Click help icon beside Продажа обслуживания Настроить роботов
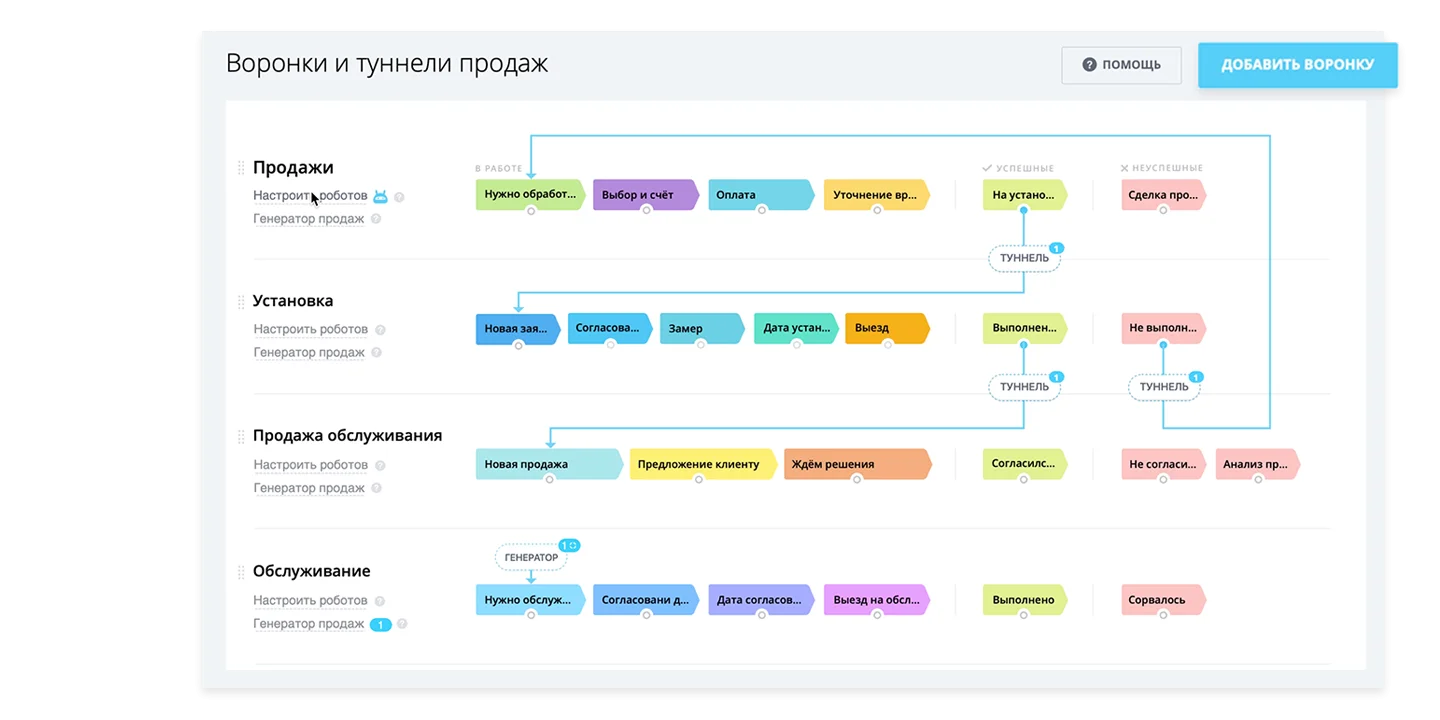1440x720 pixels. pyautogui.click(x=380, y=466)
